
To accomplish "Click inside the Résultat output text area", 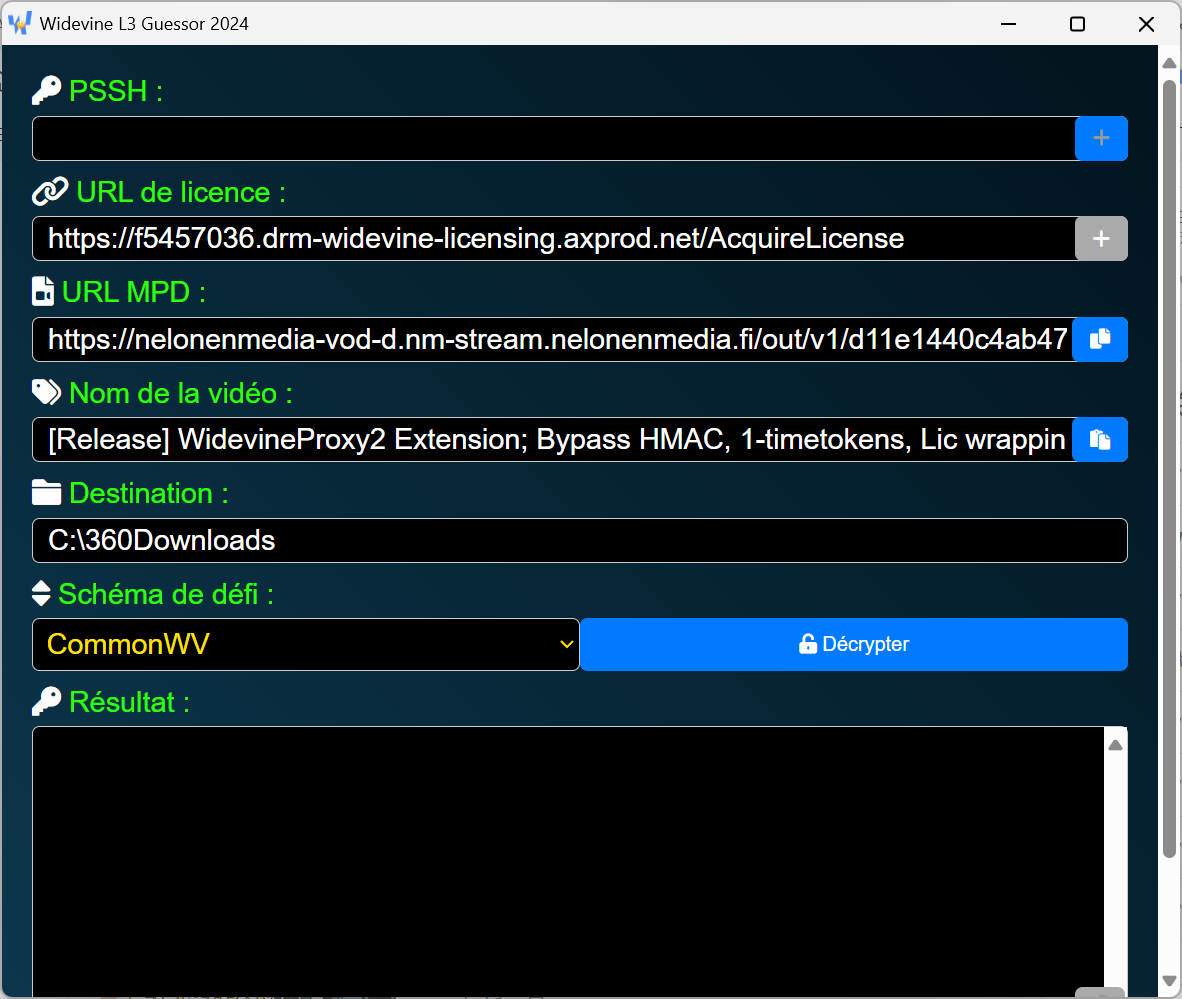I will tap(568, 862).
